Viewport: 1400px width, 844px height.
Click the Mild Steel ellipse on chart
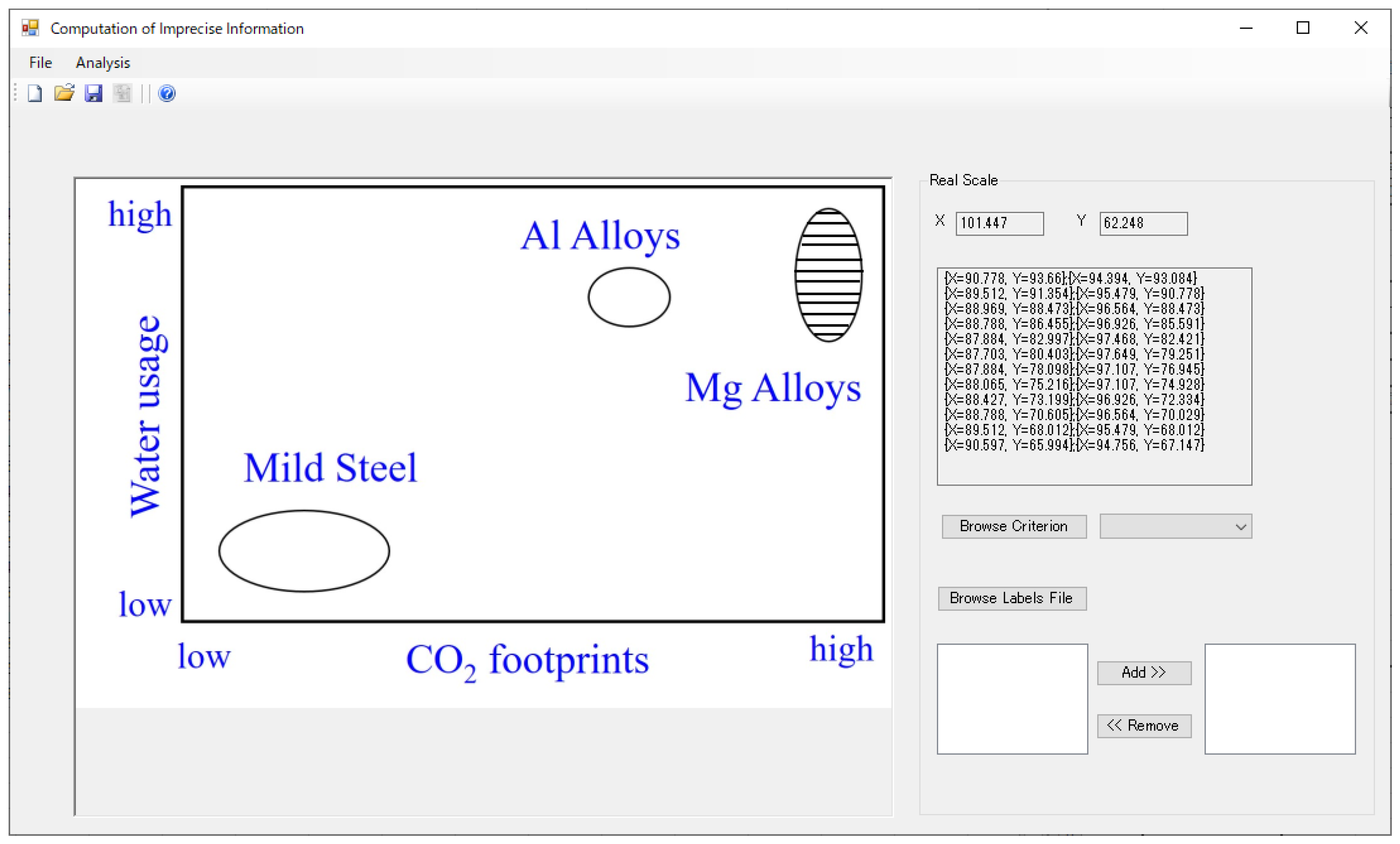pos(304,551)
